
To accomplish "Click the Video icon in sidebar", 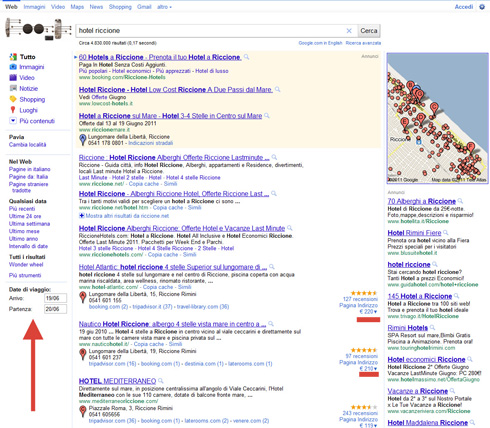I will 13,78.
